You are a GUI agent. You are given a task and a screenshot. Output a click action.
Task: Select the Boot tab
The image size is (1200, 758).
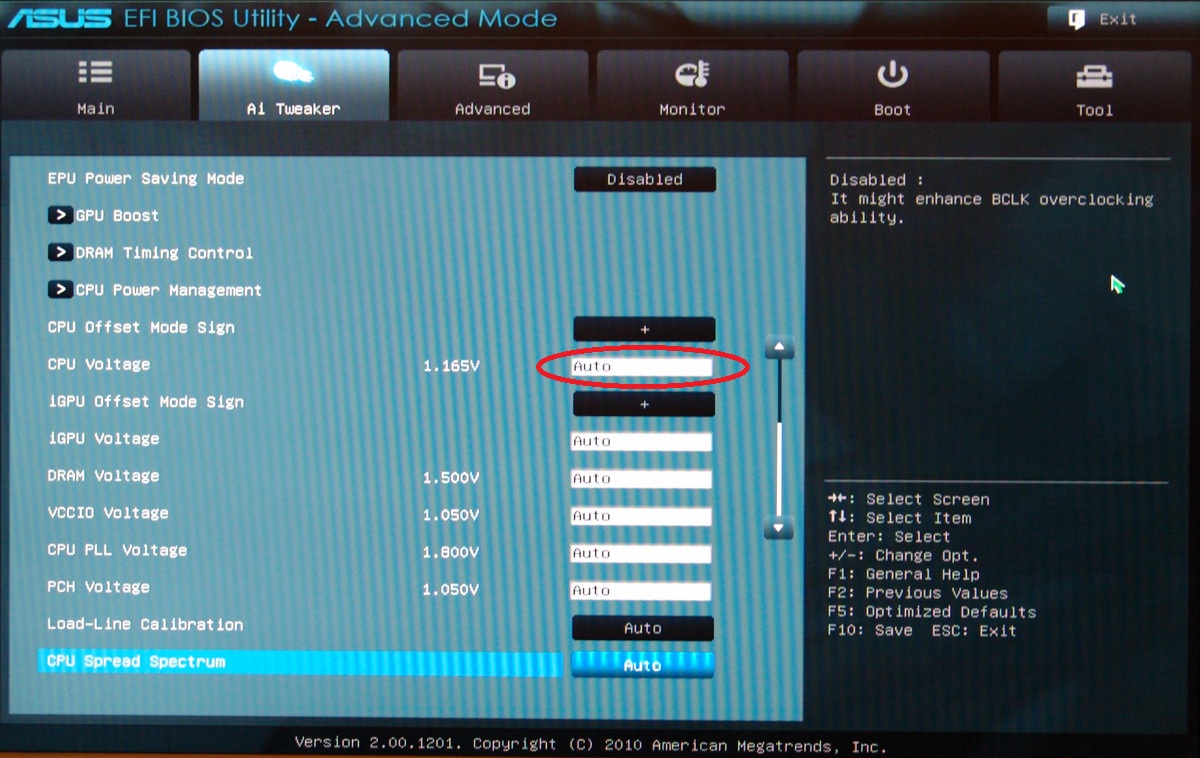click(892, 85)
